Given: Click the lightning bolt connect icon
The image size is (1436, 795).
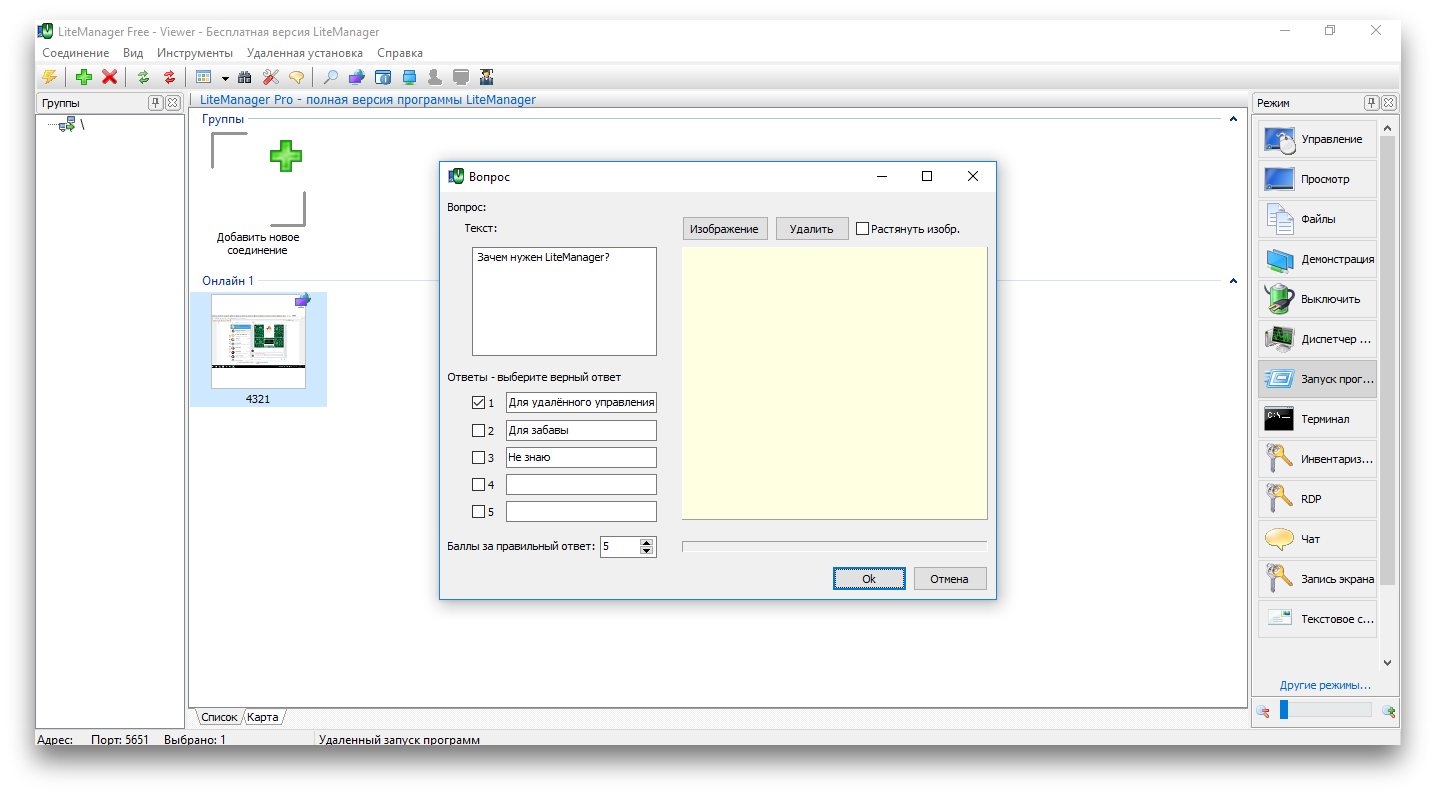Looking at the screenshot, I should coord(49,77).
